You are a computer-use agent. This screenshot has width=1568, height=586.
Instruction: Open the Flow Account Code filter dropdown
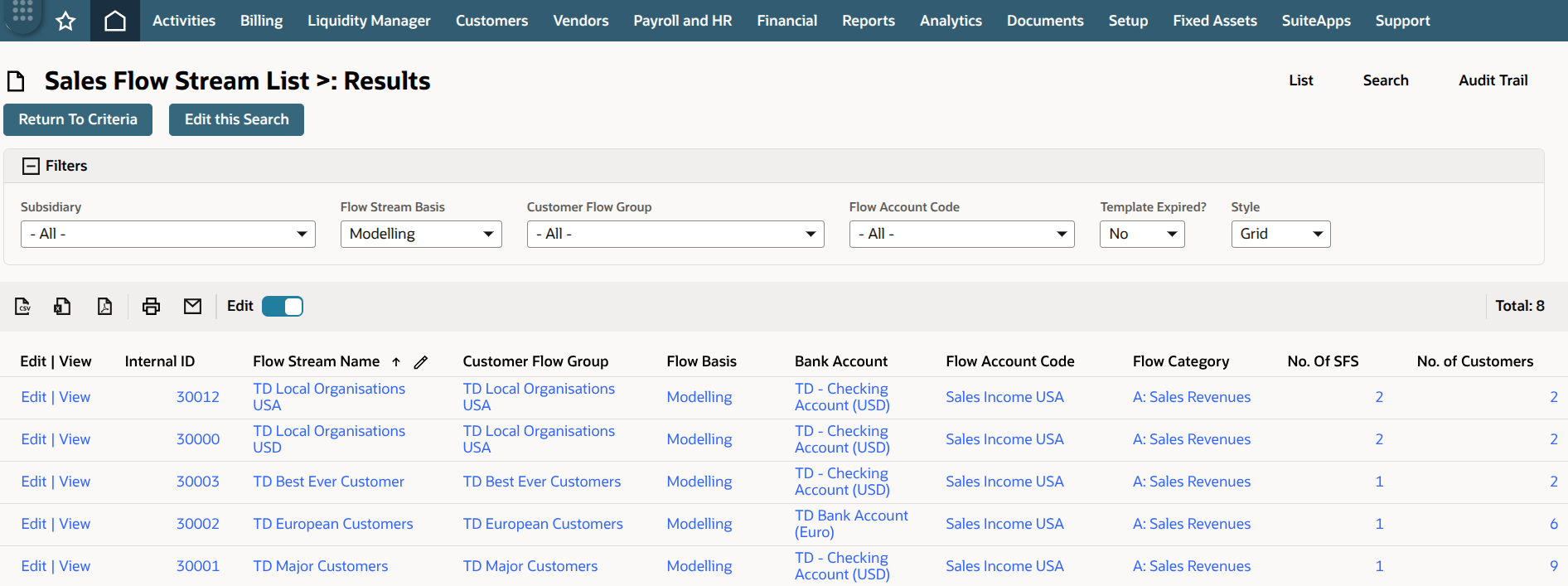pyautogui.click(x=962, y=235)
